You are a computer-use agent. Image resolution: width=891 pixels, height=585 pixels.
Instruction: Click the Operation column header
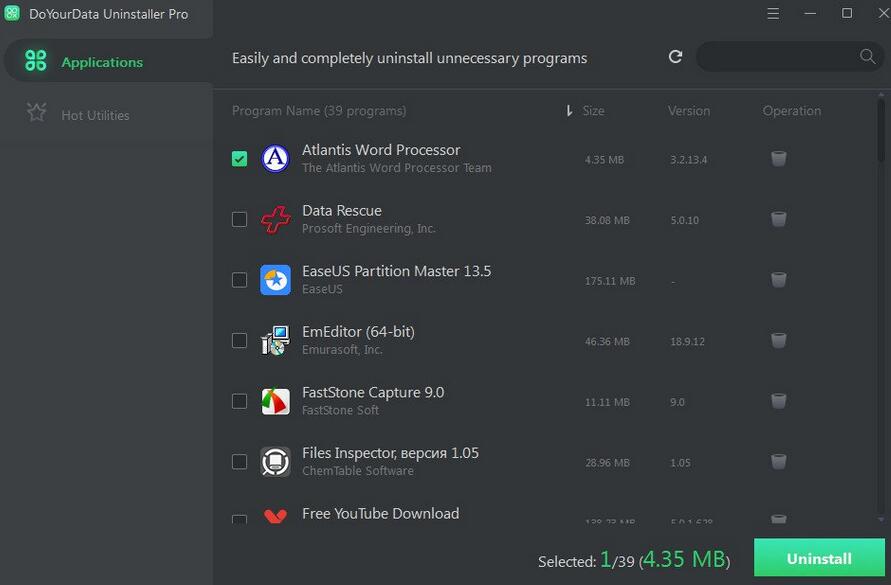pyautogui.click(x=792, y=111)
